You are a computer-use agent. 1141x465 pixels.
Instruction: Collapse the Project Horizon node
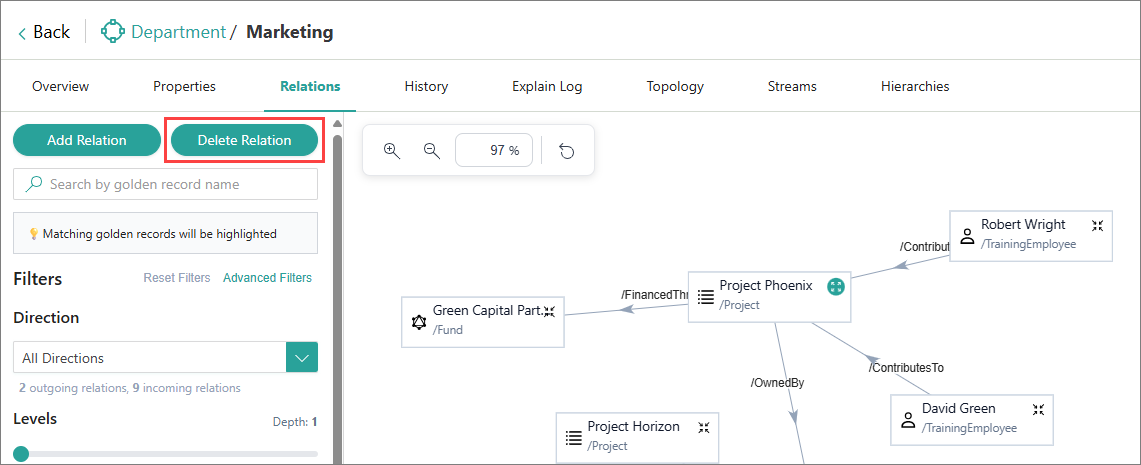[x=704, y=427]
